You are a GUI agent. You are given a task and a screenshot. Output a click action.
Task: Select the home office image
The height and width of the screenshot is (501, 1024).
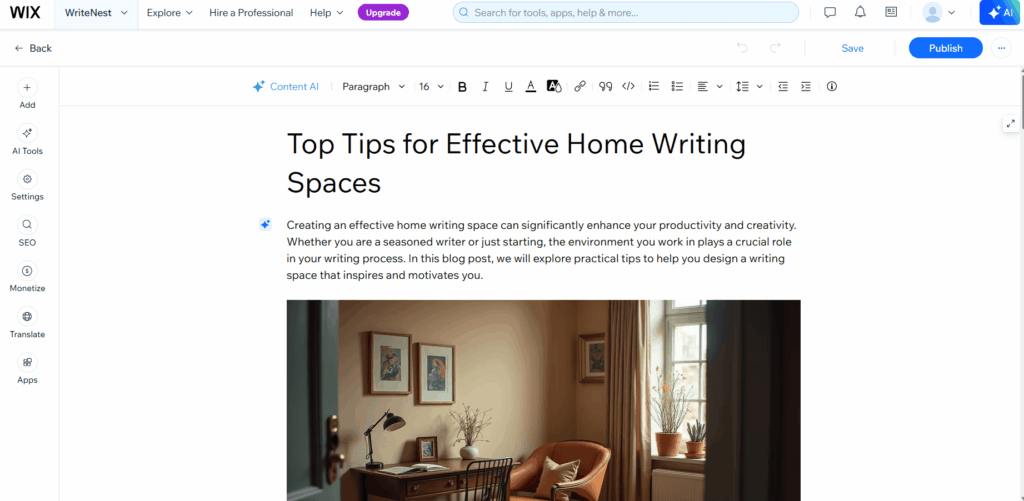543,400
